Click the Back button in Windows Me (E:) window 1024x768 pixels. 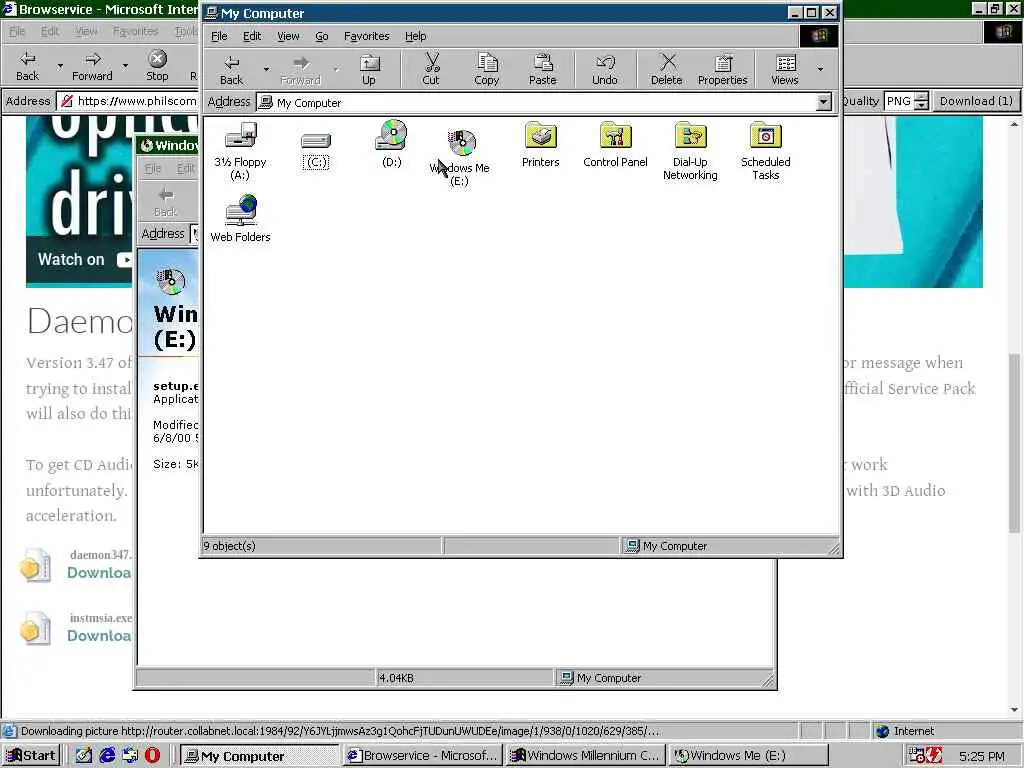coord(166,202)
